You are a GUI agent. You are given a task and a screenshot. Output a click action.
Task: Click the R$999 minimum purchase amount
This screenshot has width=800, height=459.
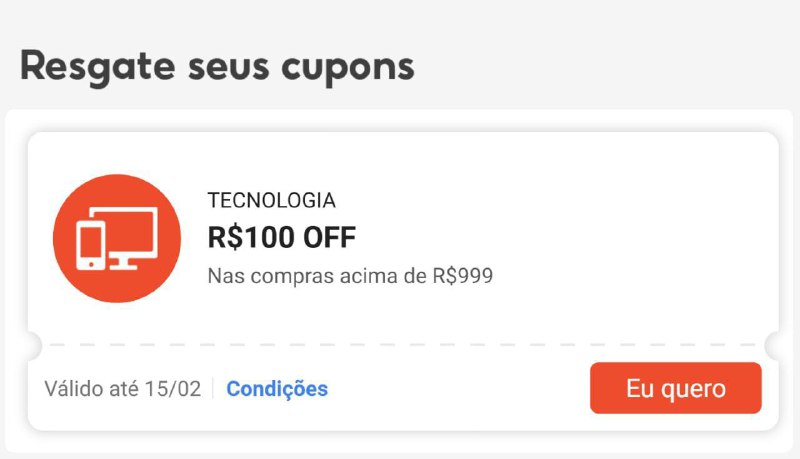coord(460,275)
